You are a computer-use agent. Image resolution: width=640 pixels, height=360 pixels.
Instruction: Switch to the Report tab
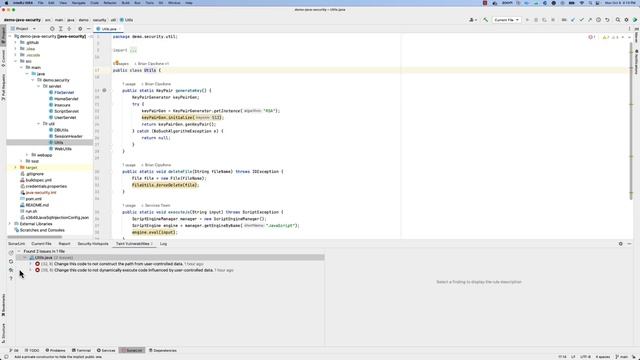pos(64,244)
